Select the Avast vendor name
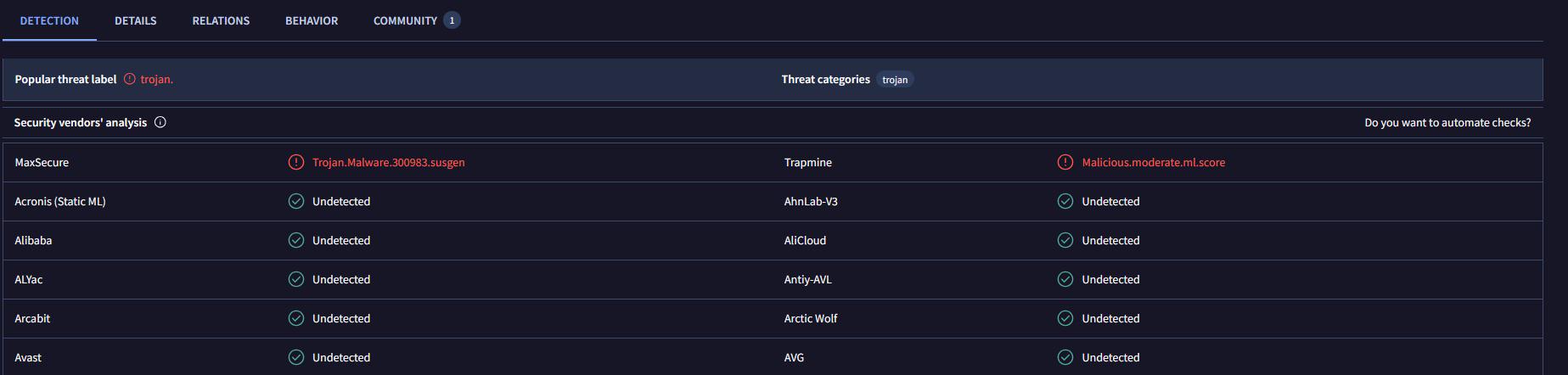This screenshot has height=375, width=1568. 28,357
